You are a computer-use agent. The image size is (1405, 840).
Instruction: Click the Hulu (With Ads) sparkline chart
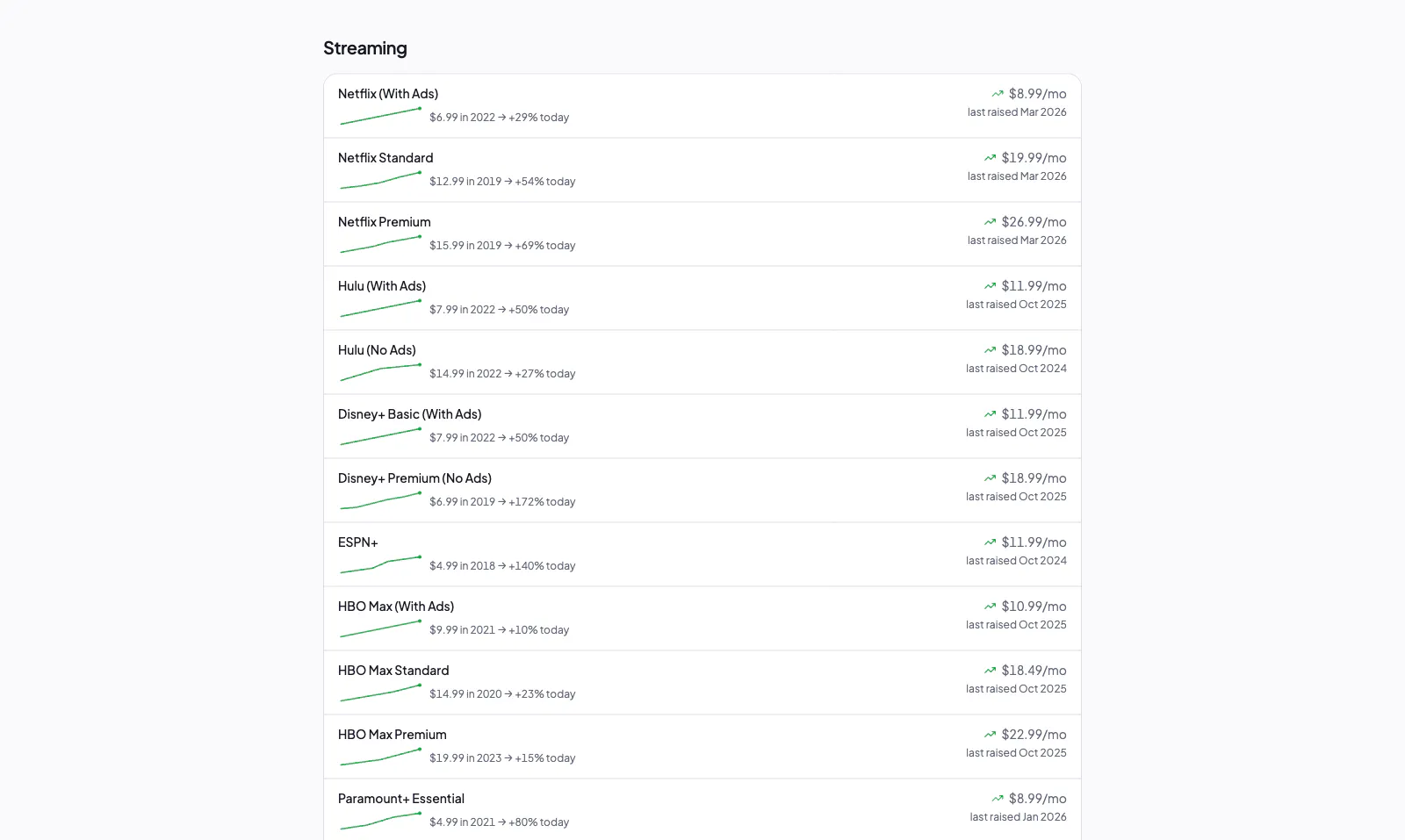coord(380,309)
